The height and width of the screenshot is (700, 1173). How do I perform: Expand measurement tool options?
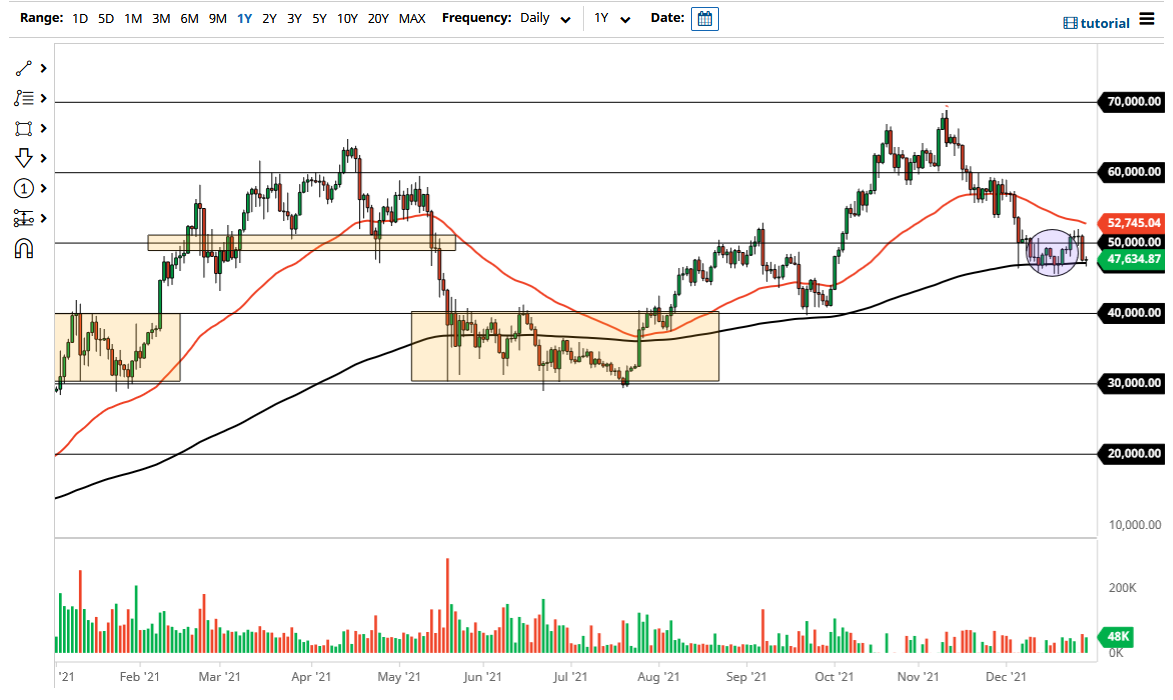[x=43, y=218]
